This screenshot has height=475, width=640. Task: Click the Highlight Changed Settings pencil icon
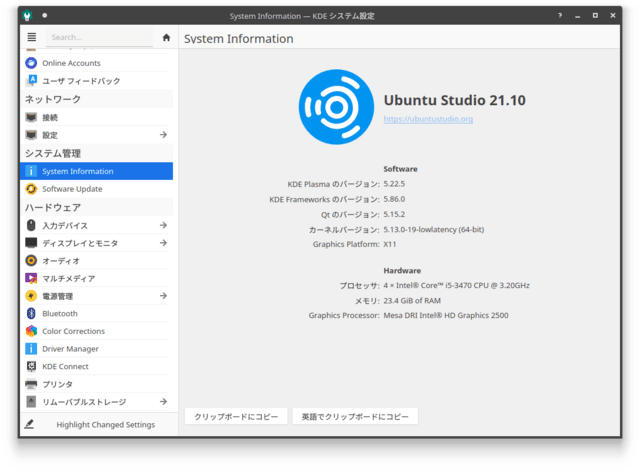(x=29, y=425)
